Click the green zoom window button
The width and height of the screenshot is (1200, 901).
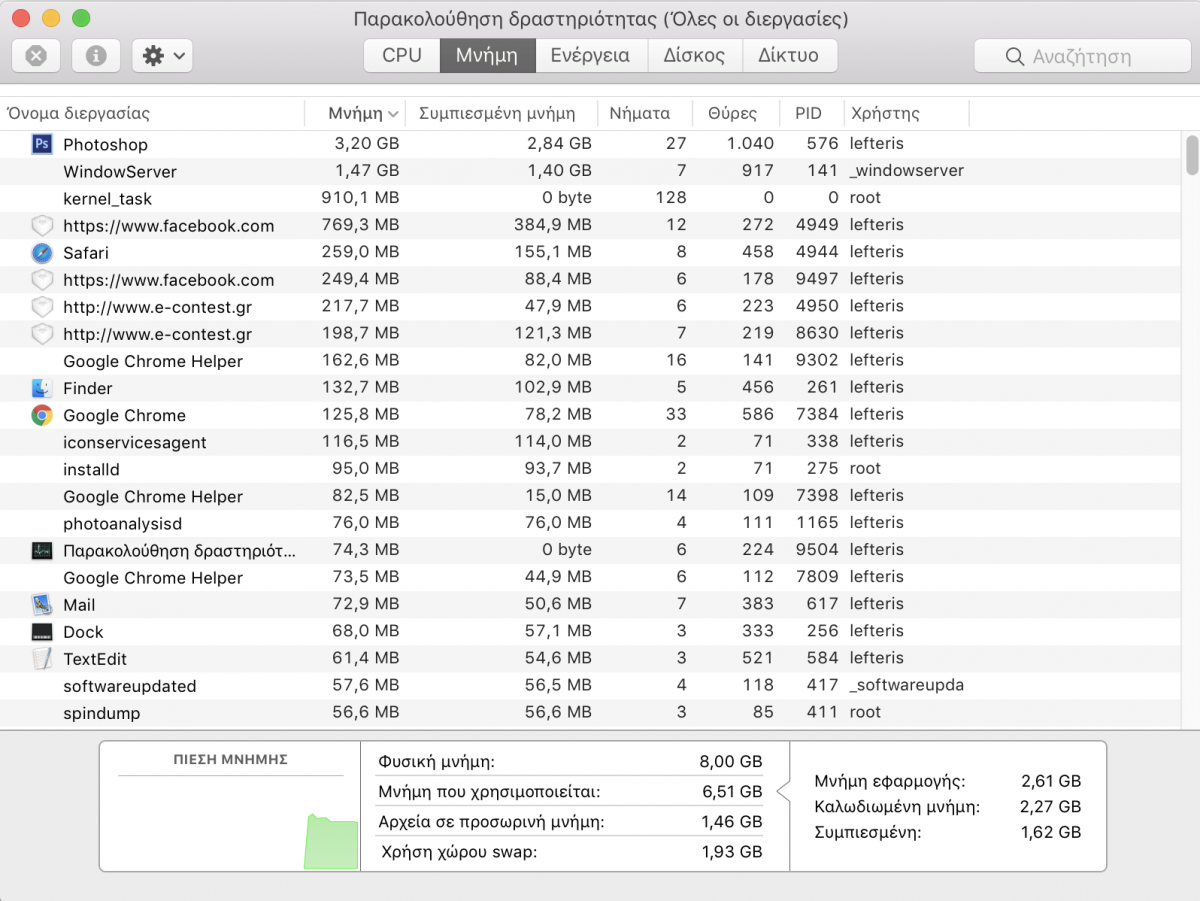[82, 18]
